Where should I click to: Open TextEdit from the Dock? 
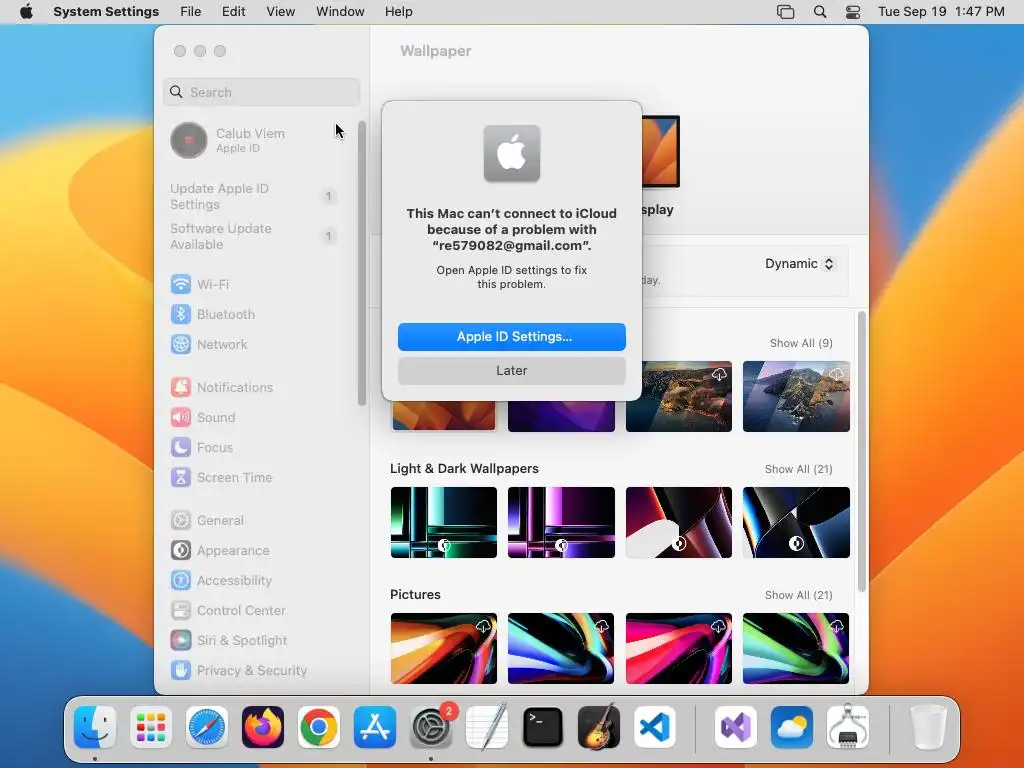click(x=487, y=727)
